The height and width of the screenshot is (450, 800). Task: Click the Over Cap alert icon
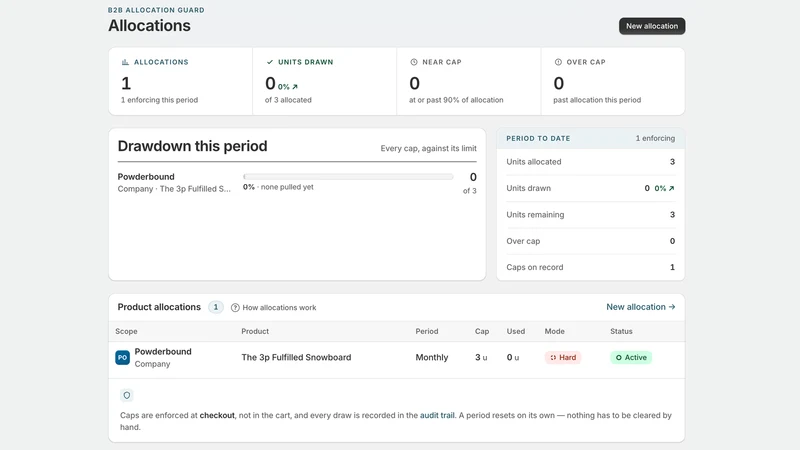558,62
